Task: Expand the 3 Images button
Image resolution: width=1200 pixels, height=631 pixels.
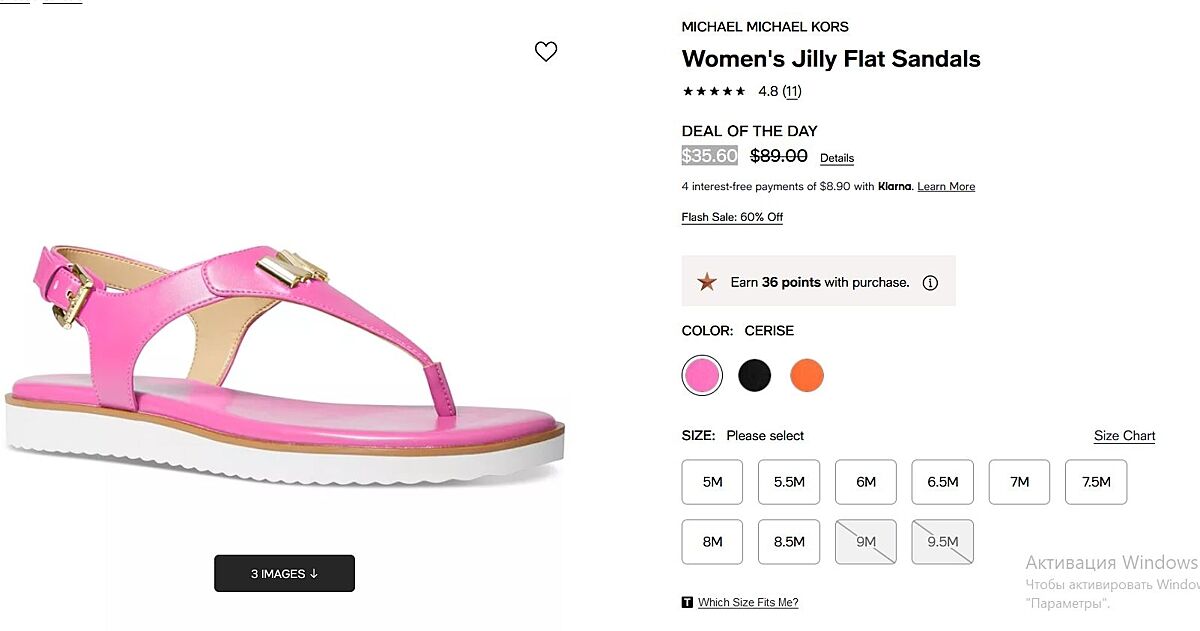Action: pyautogui.click(x=284, y=573)
